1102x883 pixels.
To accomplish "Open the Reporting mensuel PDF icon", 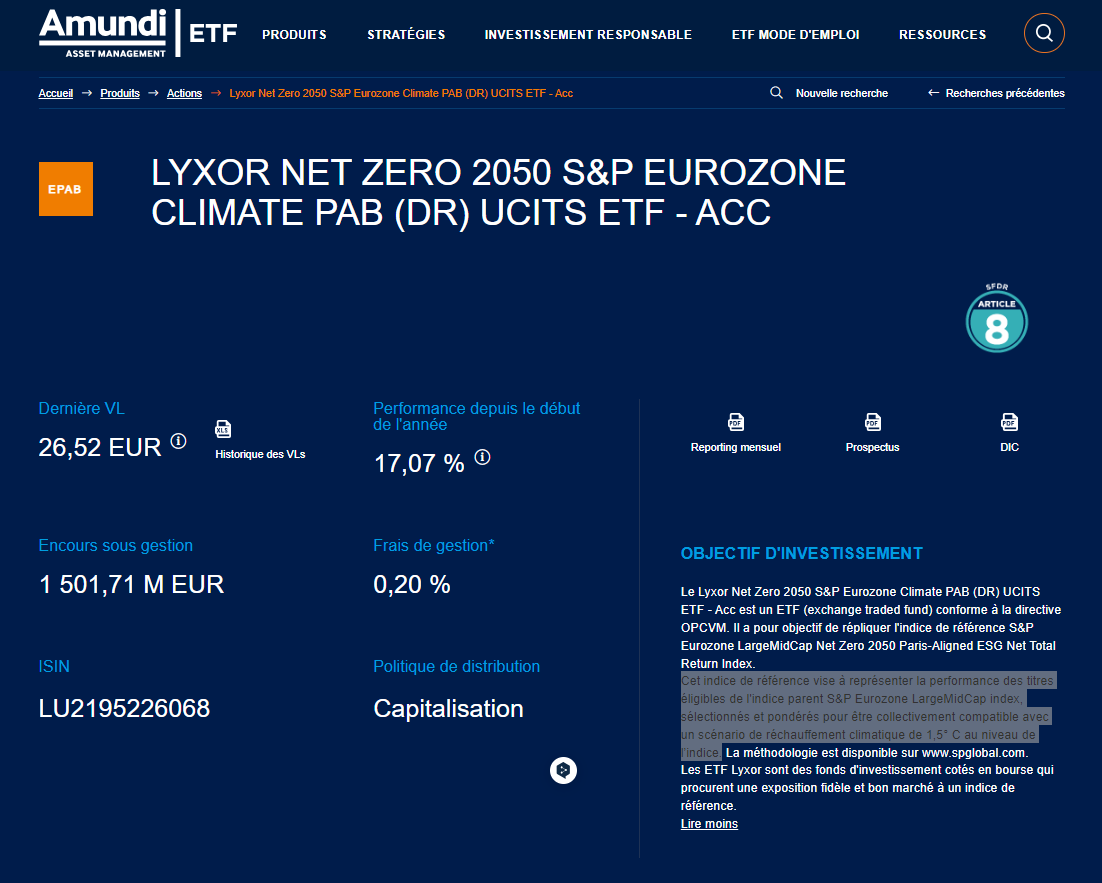I will [736, 422].
